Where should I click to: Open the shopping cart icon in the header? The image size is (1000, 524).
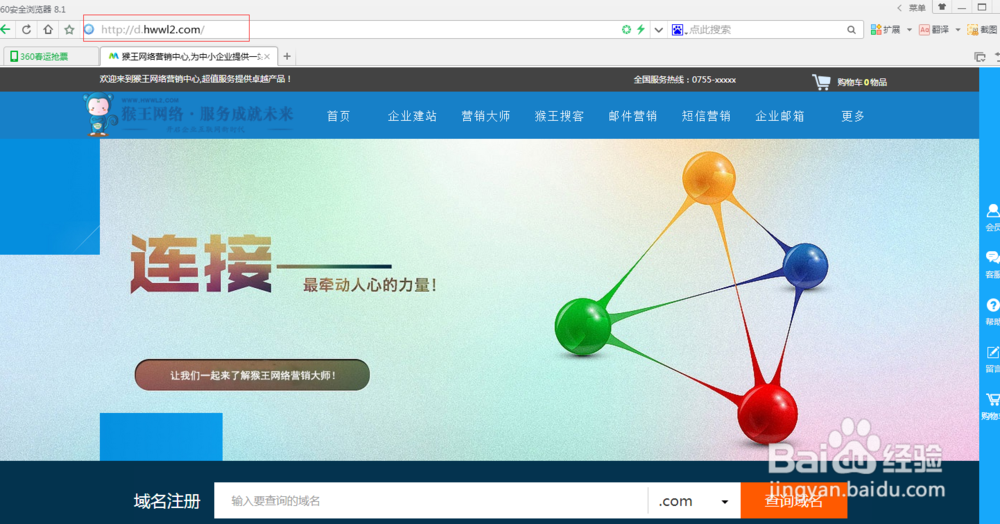click(821, 81)
